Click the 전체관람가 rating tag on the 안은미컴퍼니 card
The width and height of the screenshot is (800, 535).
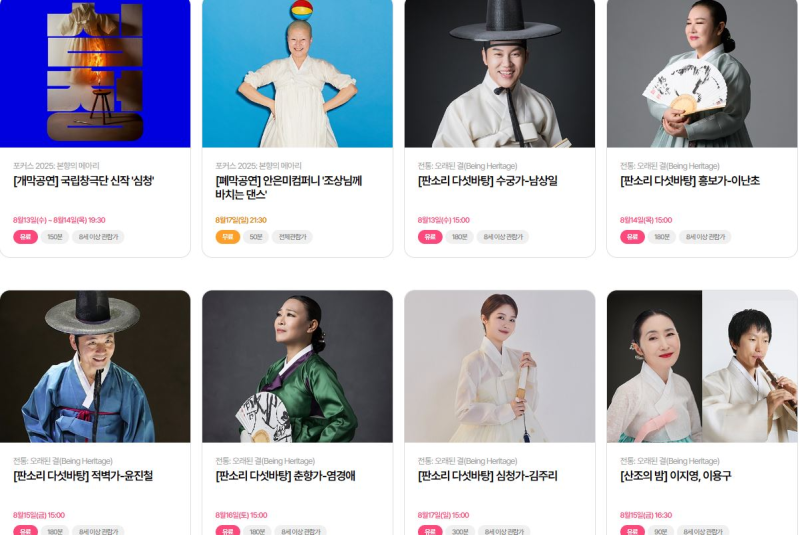[x=292, y=237]
